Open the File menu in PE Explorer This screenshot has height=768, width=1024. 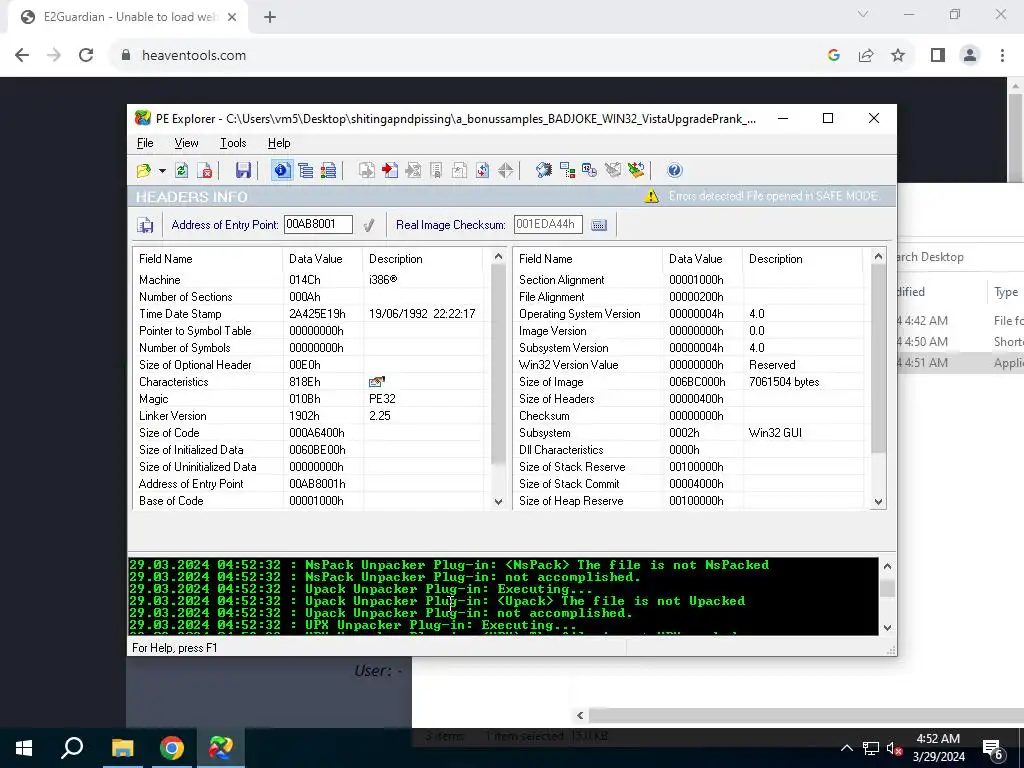pos(145,143)
